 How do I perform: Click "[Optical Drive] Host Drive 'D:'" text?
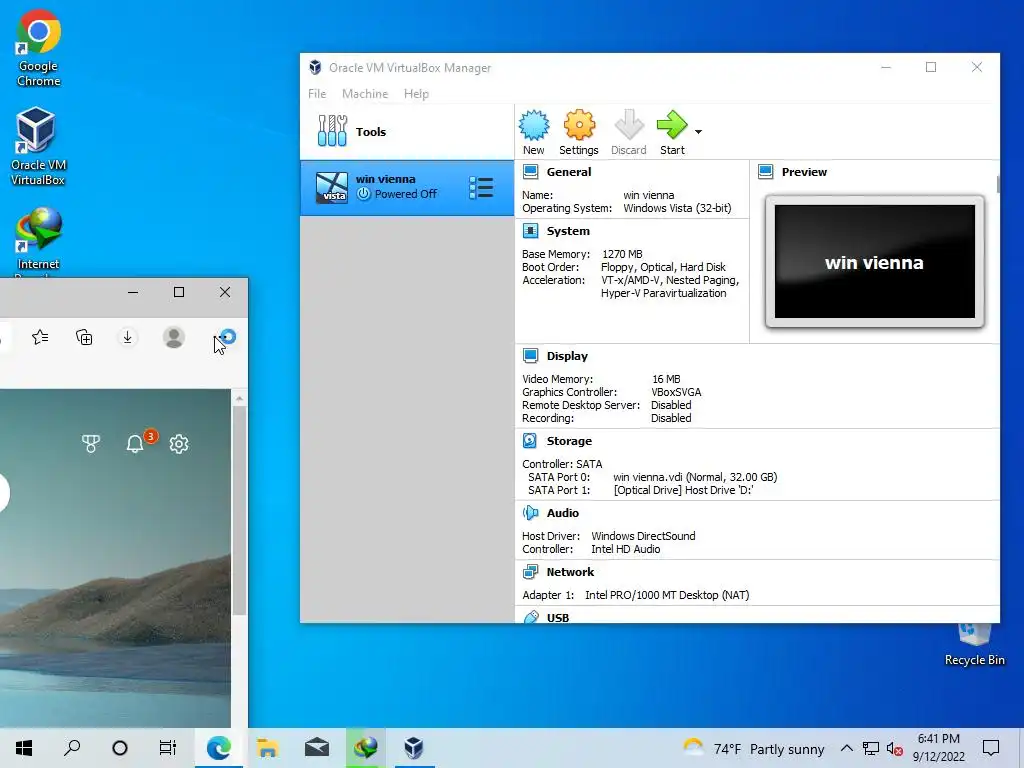[x=683, y=490]
